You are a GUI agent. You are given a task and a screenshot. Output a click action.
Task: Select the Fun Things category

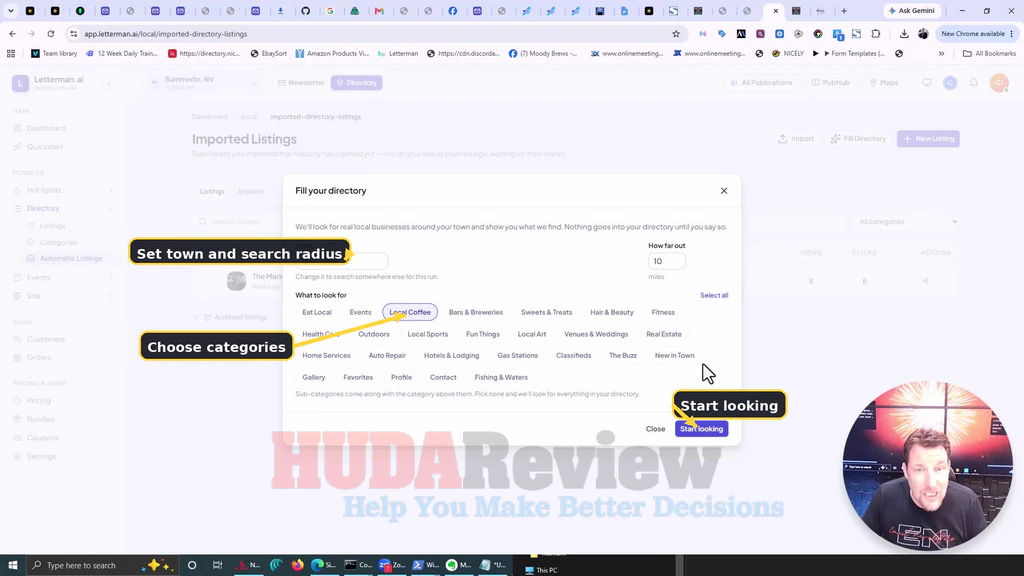(x=483, y=334)
